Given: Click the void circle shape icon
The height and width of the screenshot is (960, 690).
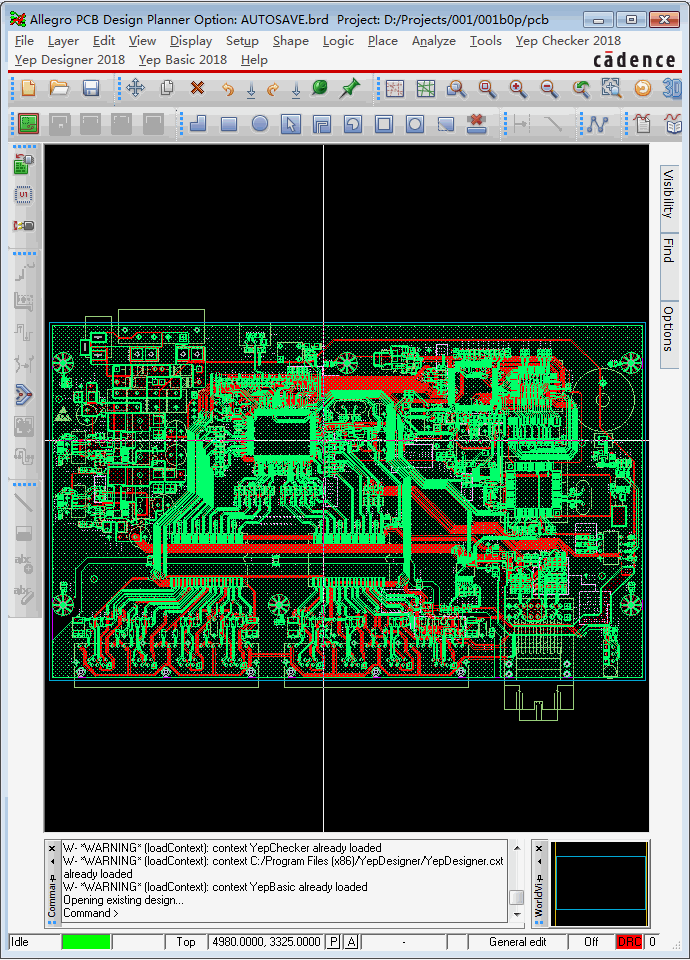Looking at the screenshot, I should pos(414,124).
